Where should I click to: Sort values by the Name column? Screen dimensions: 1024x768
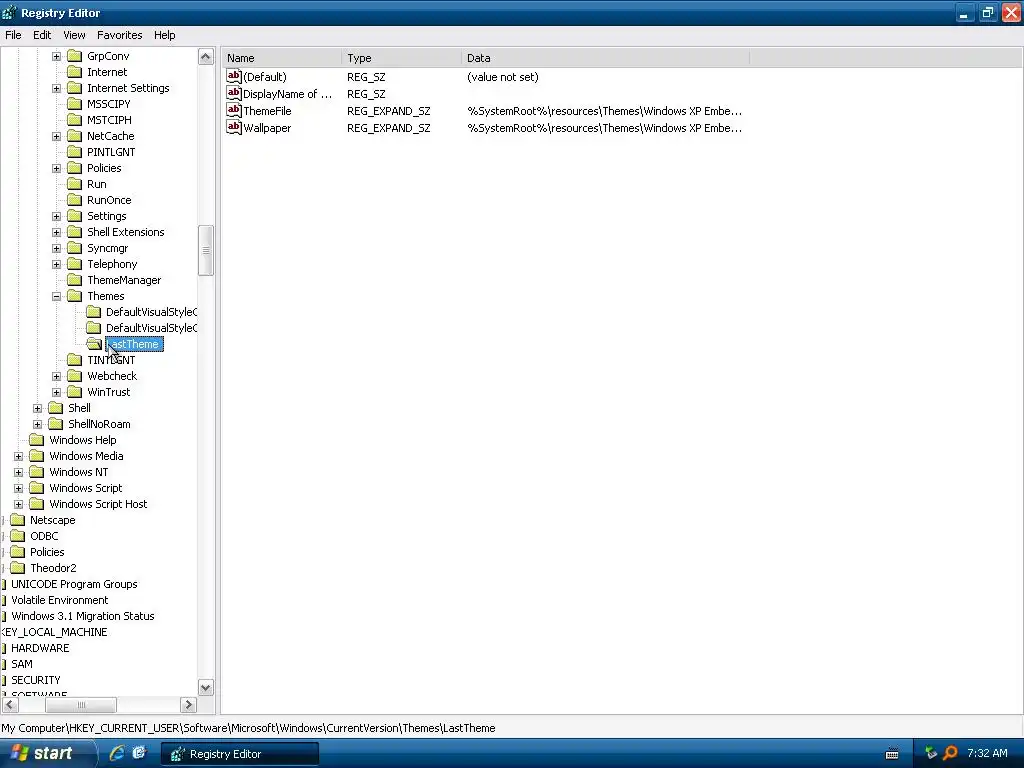281,58
